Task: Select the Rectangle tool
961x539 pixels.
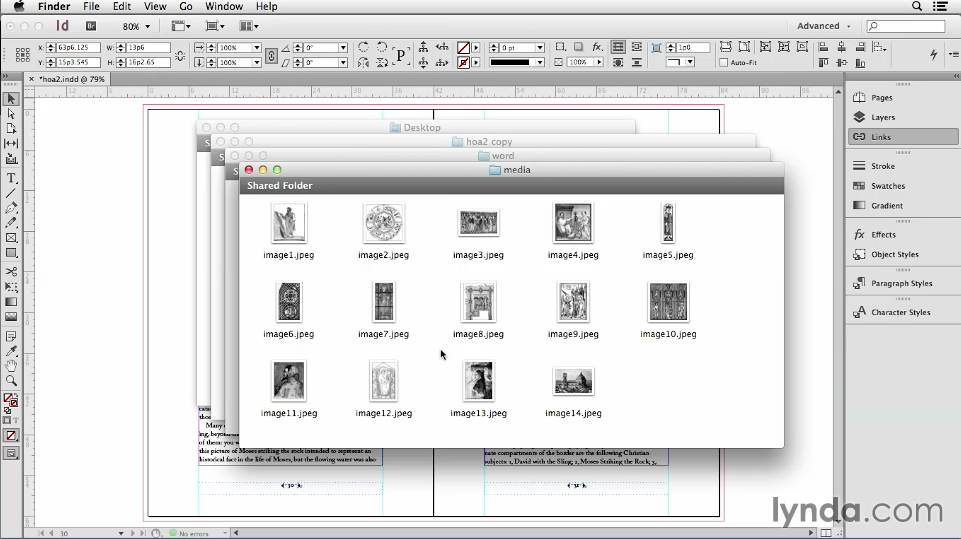Action: click(x=11, y=253)
